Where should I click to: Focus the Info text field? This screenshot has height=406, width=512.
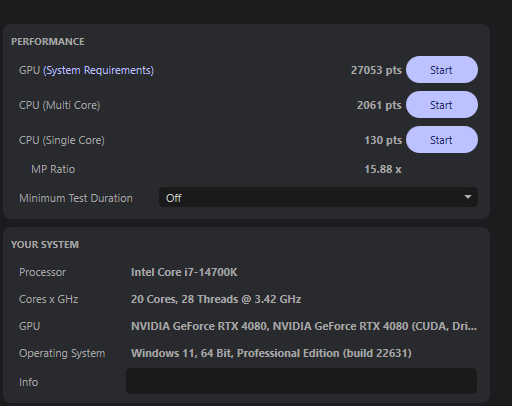pyautogui.click(x=301, y=381)
